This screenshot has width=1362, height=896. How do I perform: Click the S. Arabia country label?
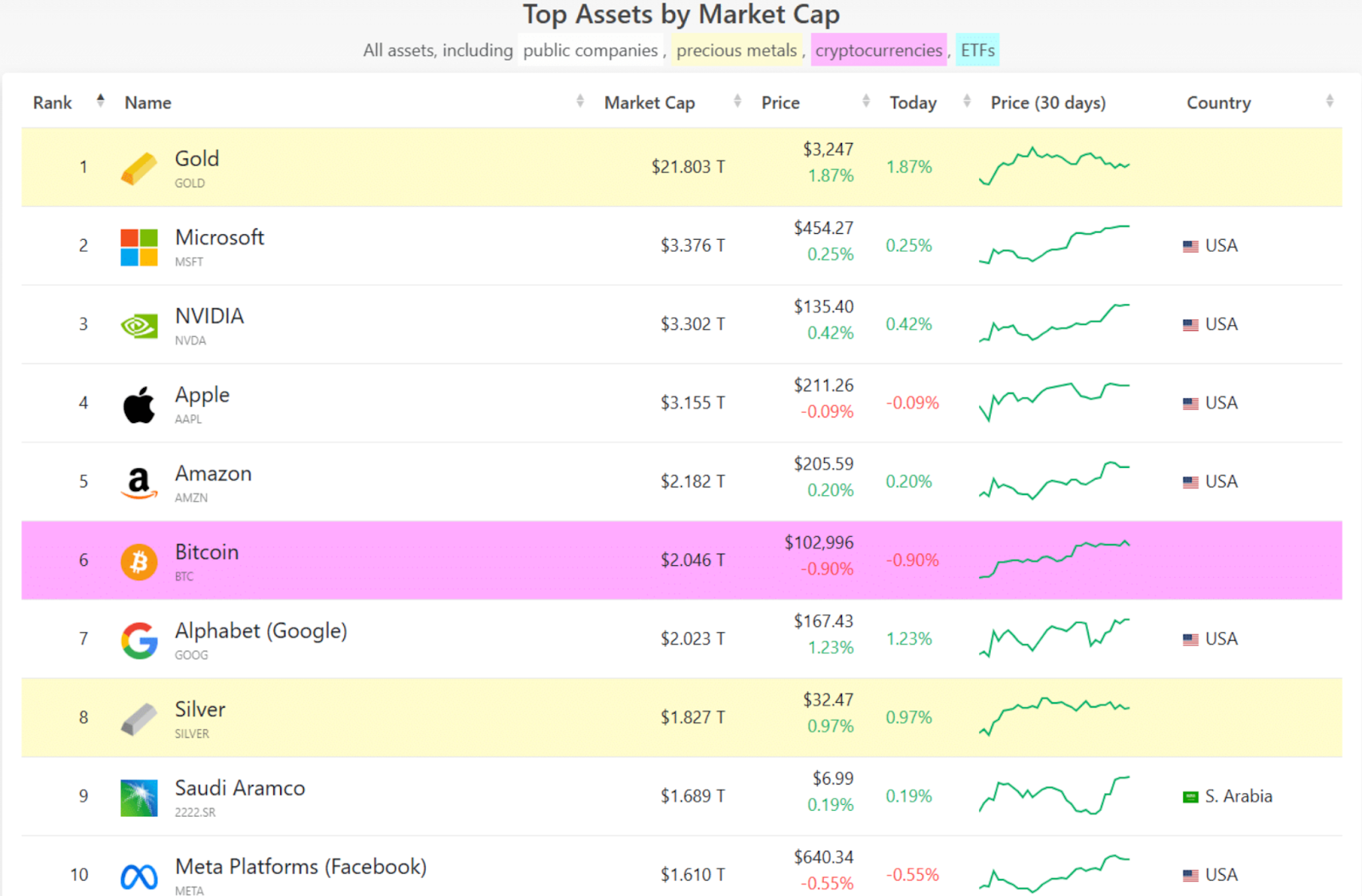[x=1239, y=796]
